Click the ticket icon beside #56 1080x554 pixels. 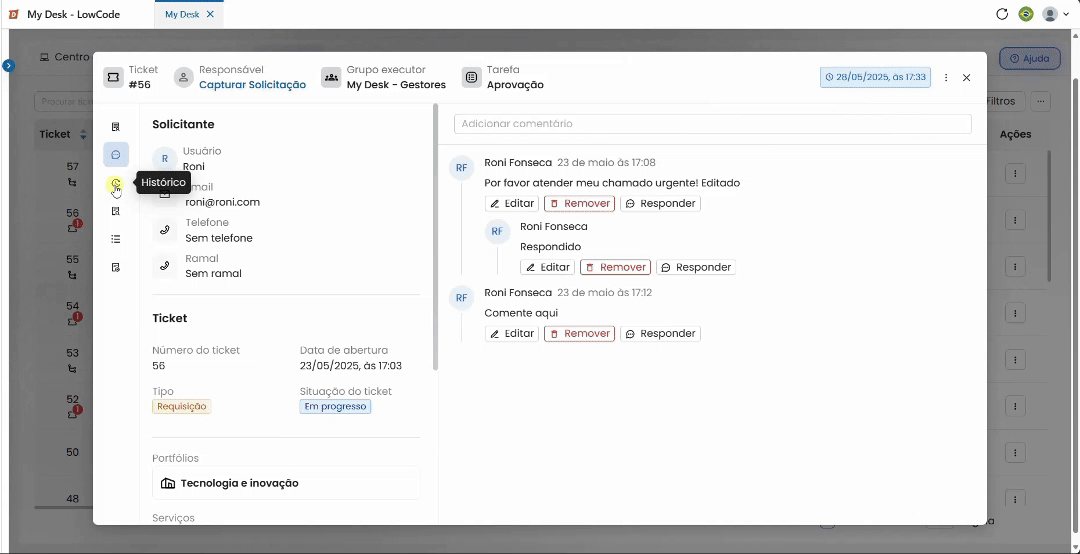[114, 77]
